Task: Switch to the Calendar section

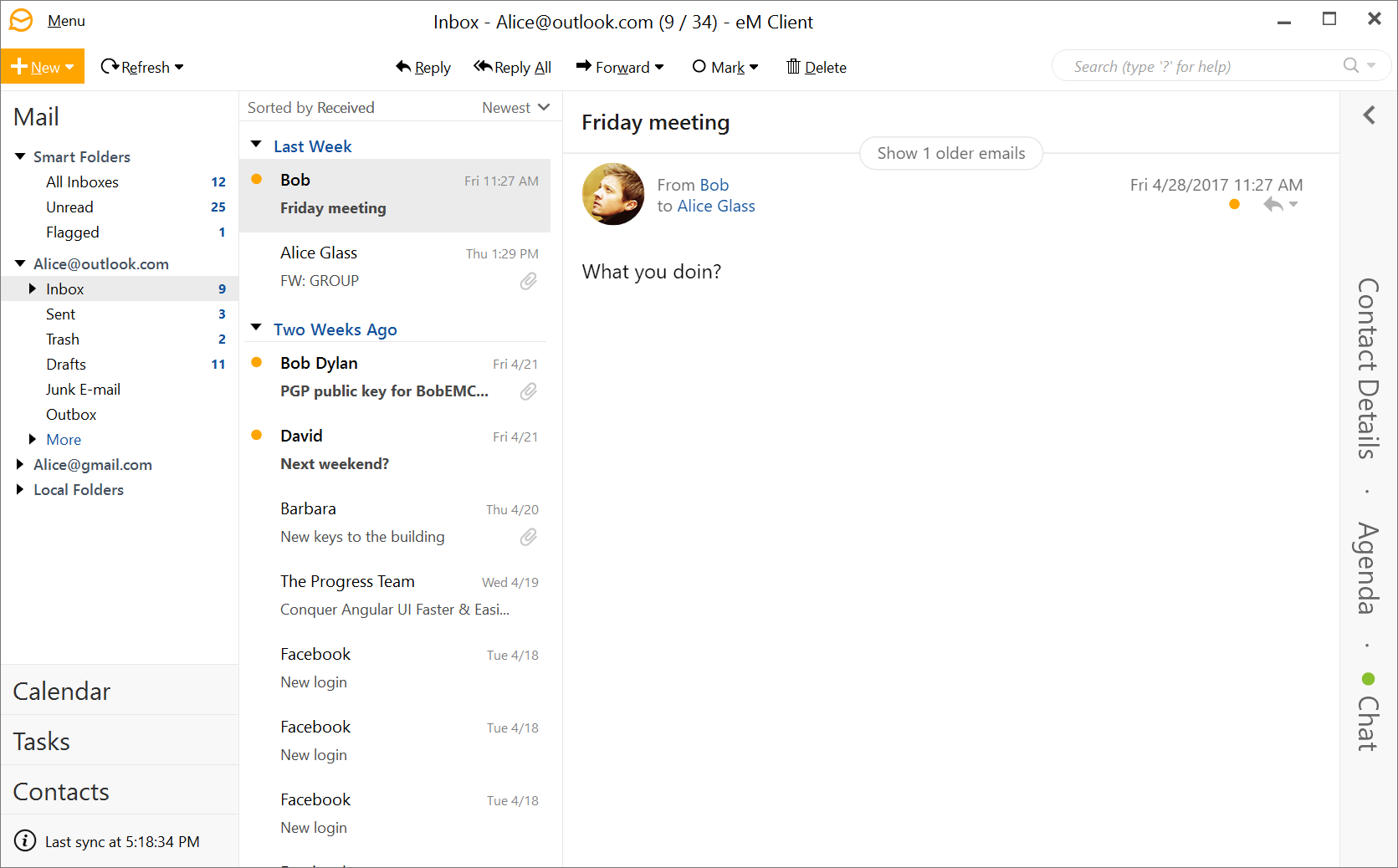Action: (x=120, y=691)
